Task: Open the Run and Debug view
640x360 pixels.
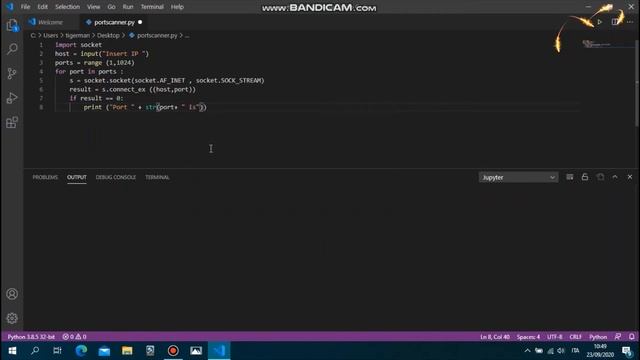Action: pyautogui.click(x=12, y=98)
